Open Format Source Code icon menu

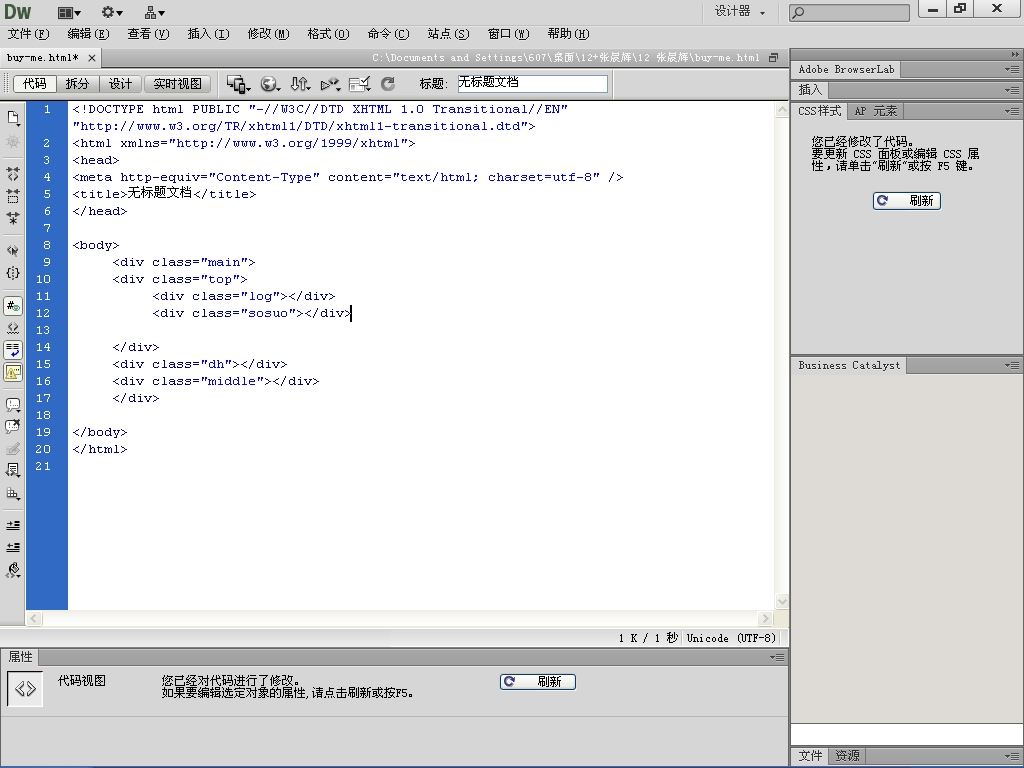[13, 570]
